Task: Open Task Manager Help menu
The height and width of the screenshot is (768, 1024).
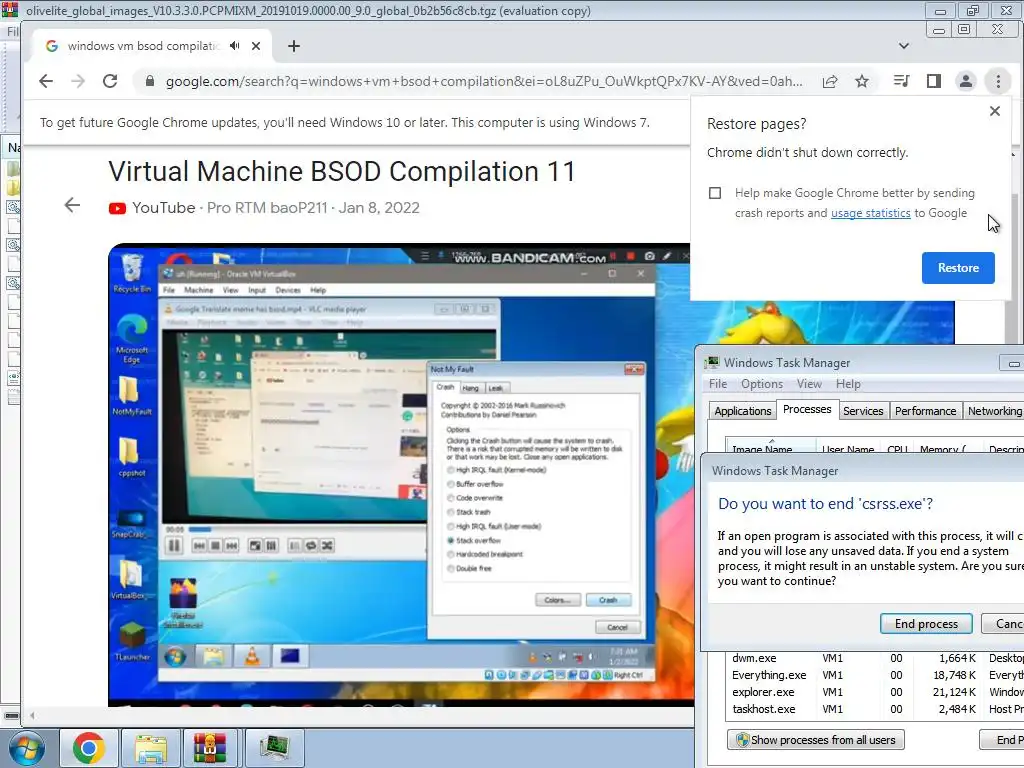Action: (x=848, y=384)
